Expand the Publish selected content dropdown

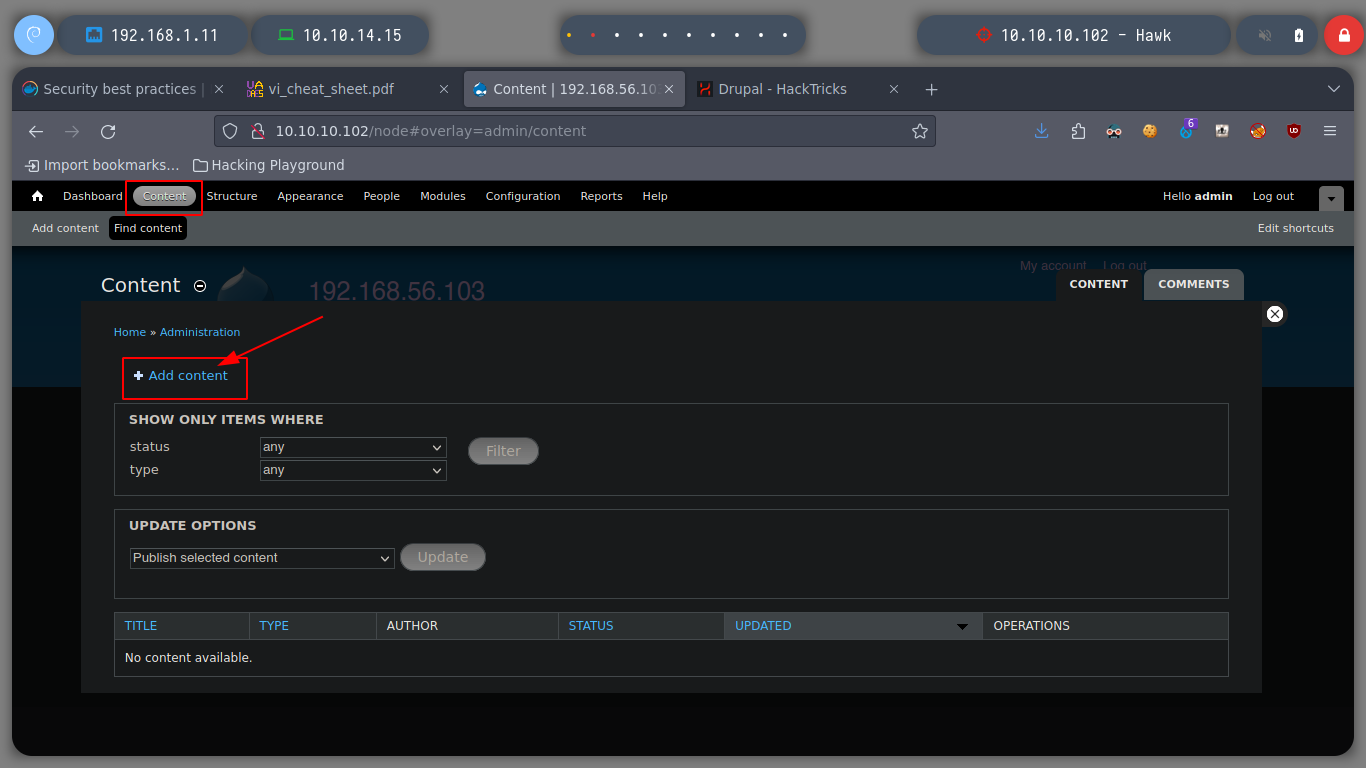(x=262, y=558)
